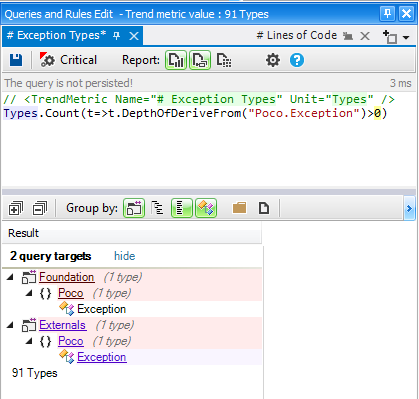Open query settings gear icon
Viewport: 419px width, 399px height.
[273, 60]
